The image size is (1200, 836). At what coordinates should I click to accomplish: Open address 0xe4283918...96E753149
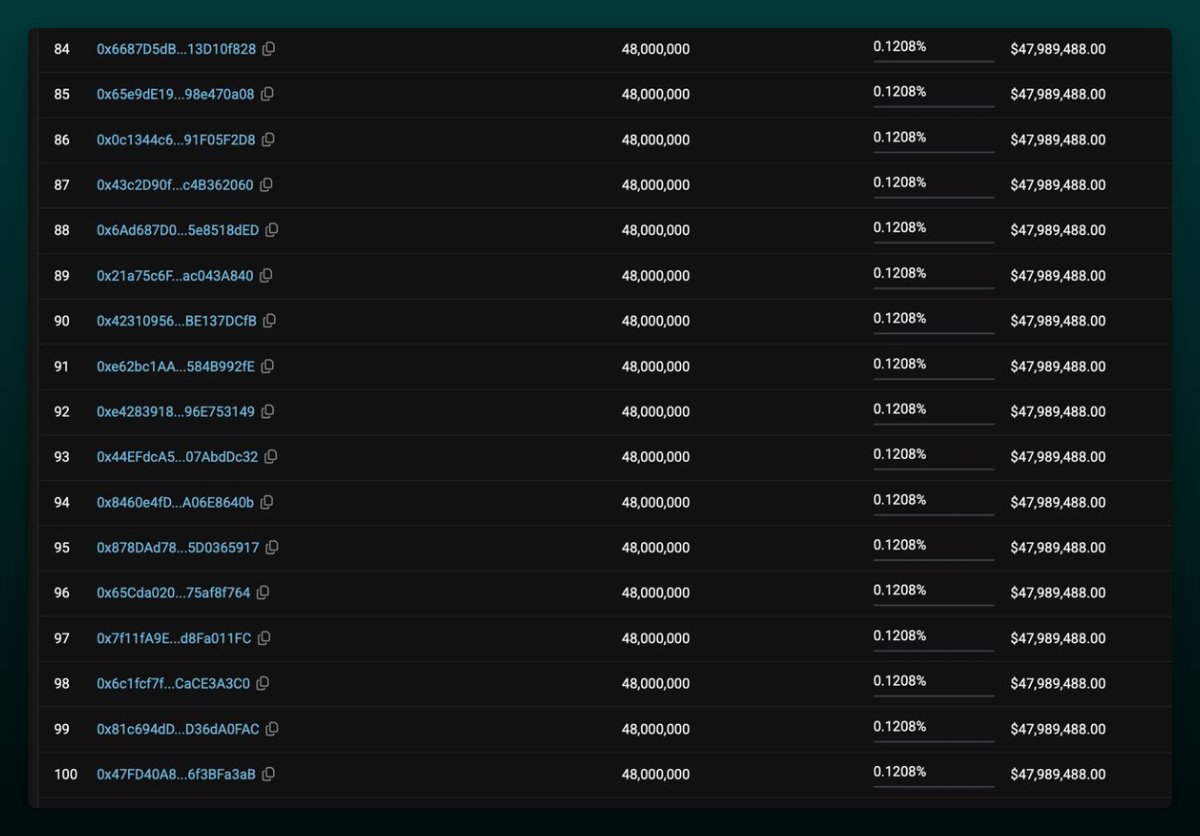[x=175, y=412]
